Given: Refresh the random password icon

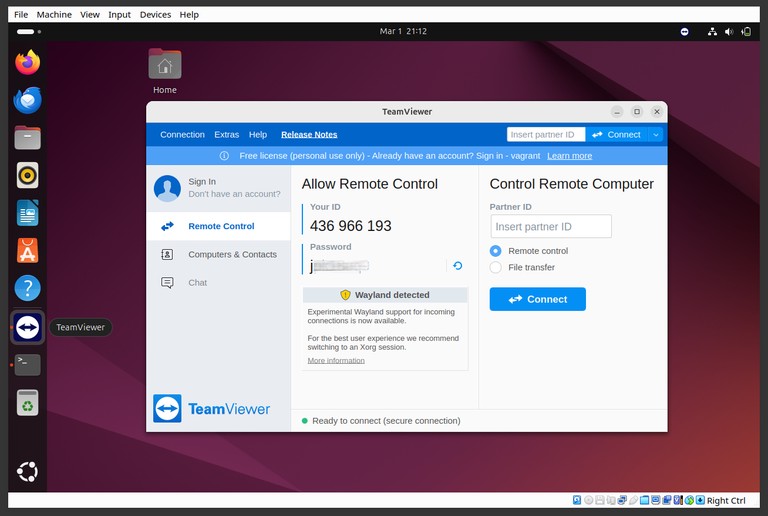Looking at the screenshot, I should click(x=457, y=266).
